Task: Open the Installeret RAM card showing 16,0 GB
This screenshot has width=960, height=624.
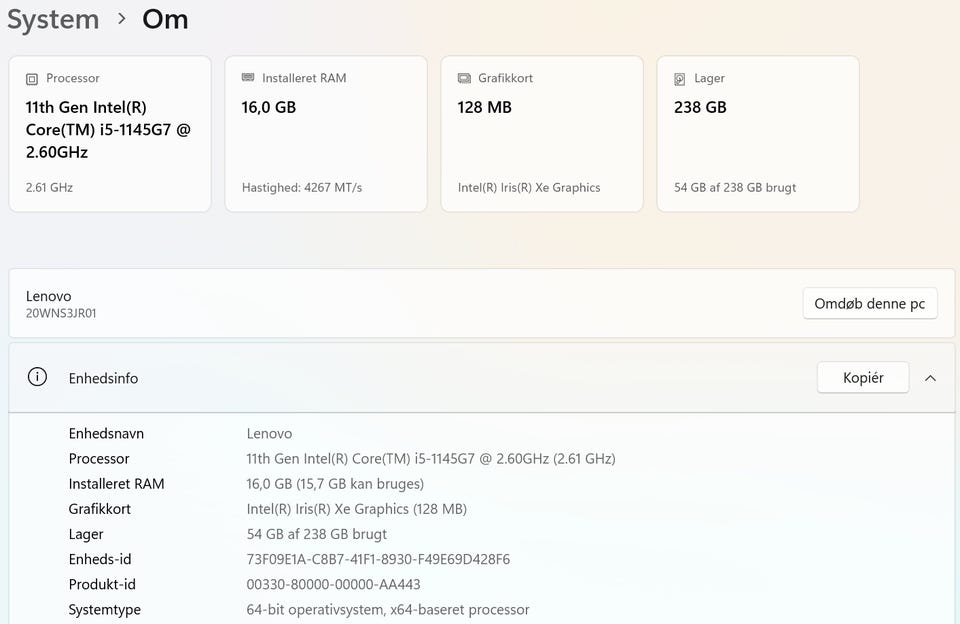Action: pyautogui.click(x=326, y=134)
